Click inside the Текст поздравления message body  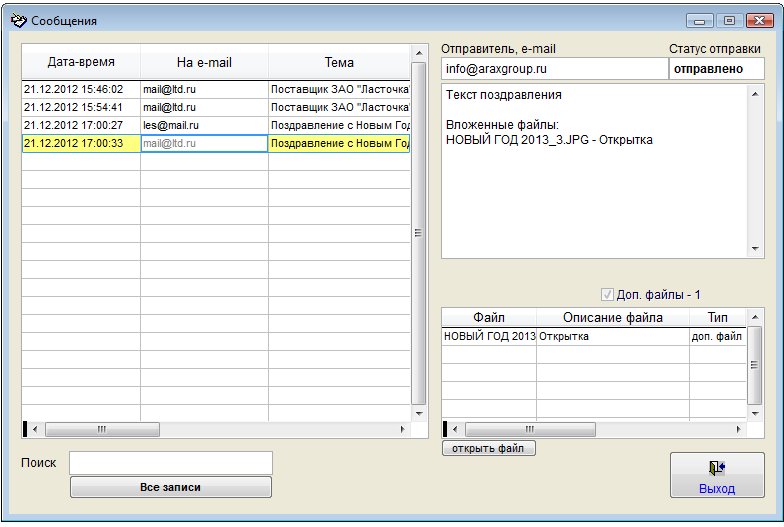click(594, 171)
